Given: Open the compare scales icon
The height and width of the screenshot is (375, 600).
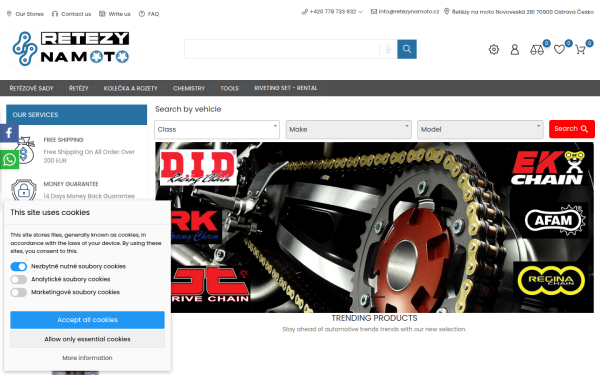Looking at the screenshot, I should [537, 50].
